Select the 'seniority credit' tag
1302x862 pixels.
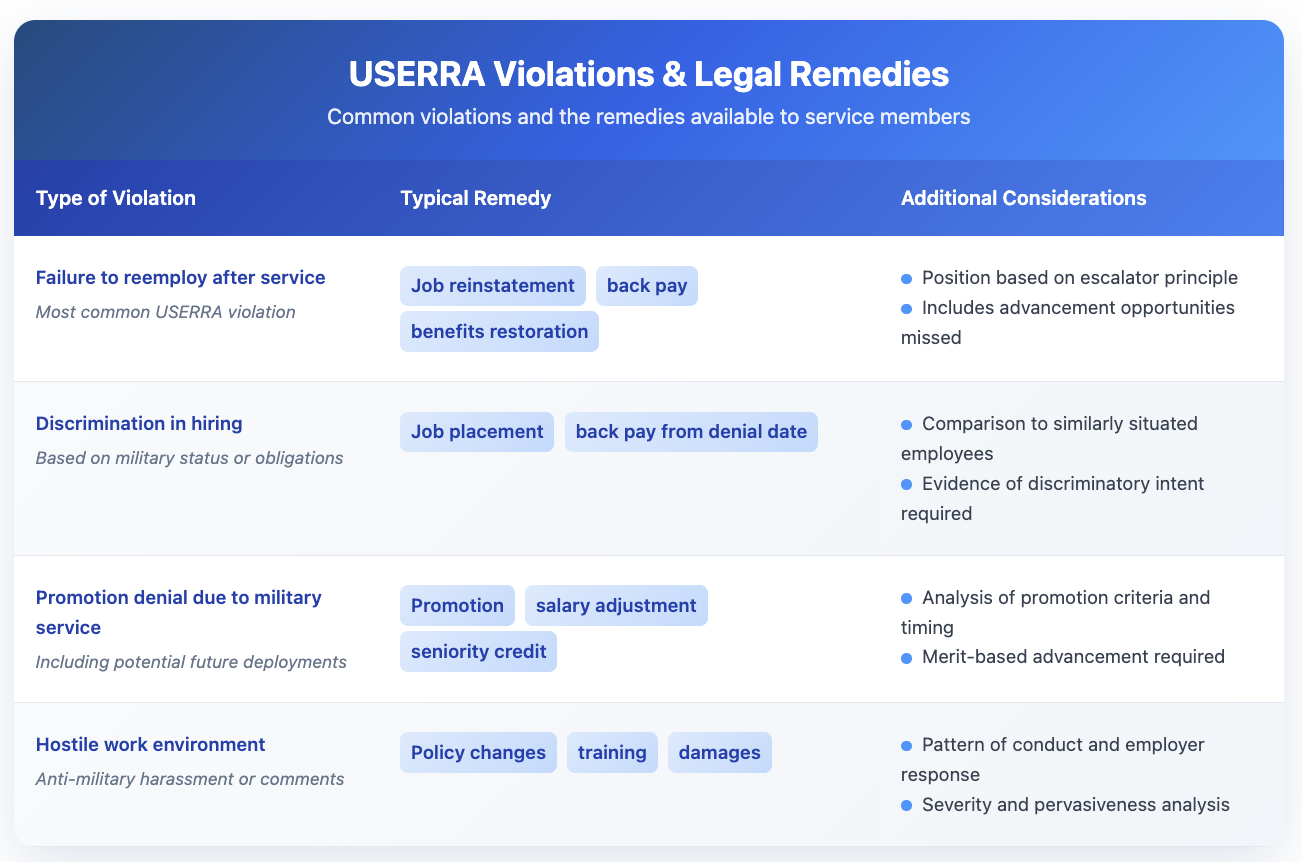coord(478,652)
